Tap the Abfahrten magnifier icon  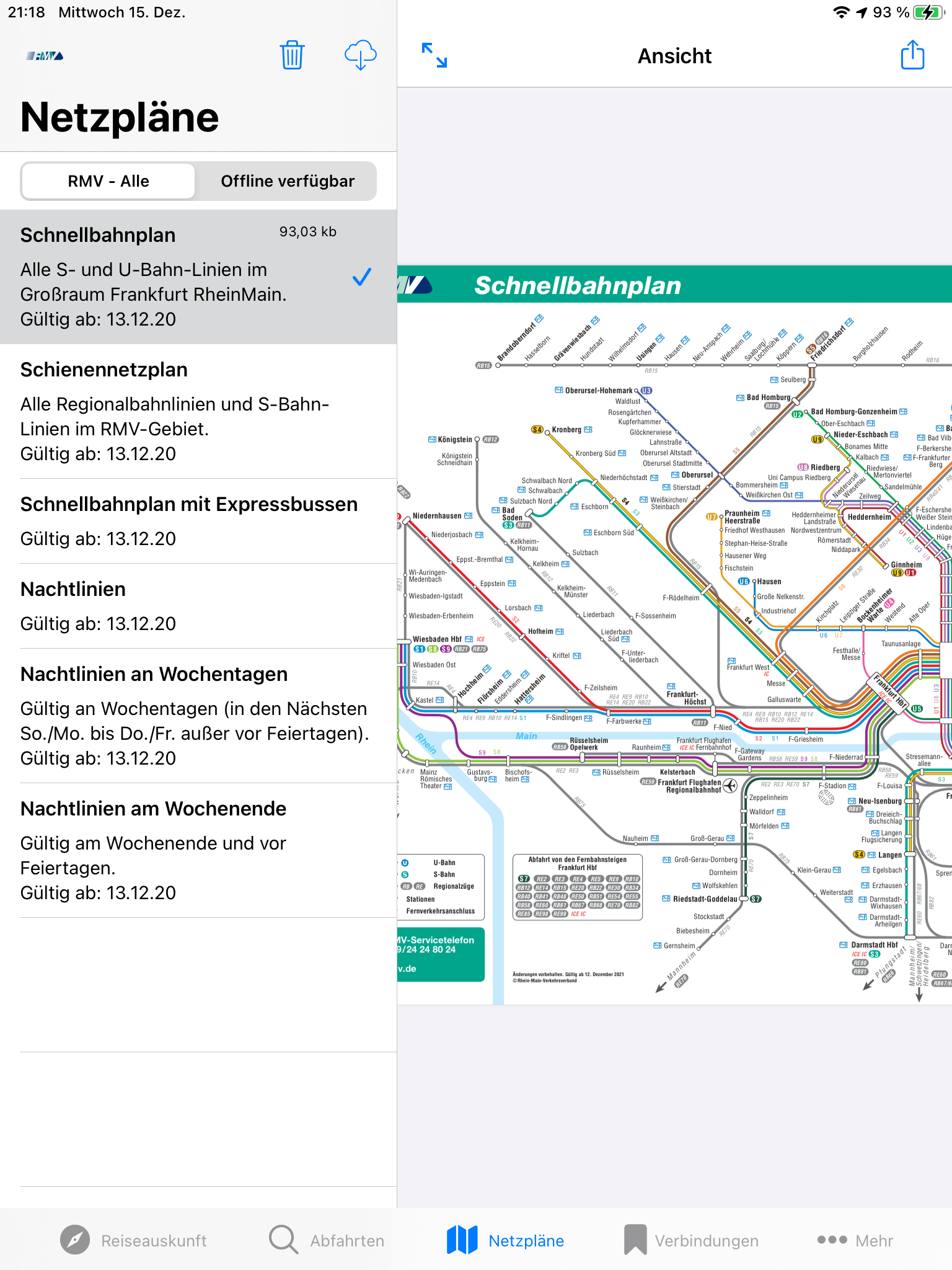pyautogui.click(x=284, y=1240)
